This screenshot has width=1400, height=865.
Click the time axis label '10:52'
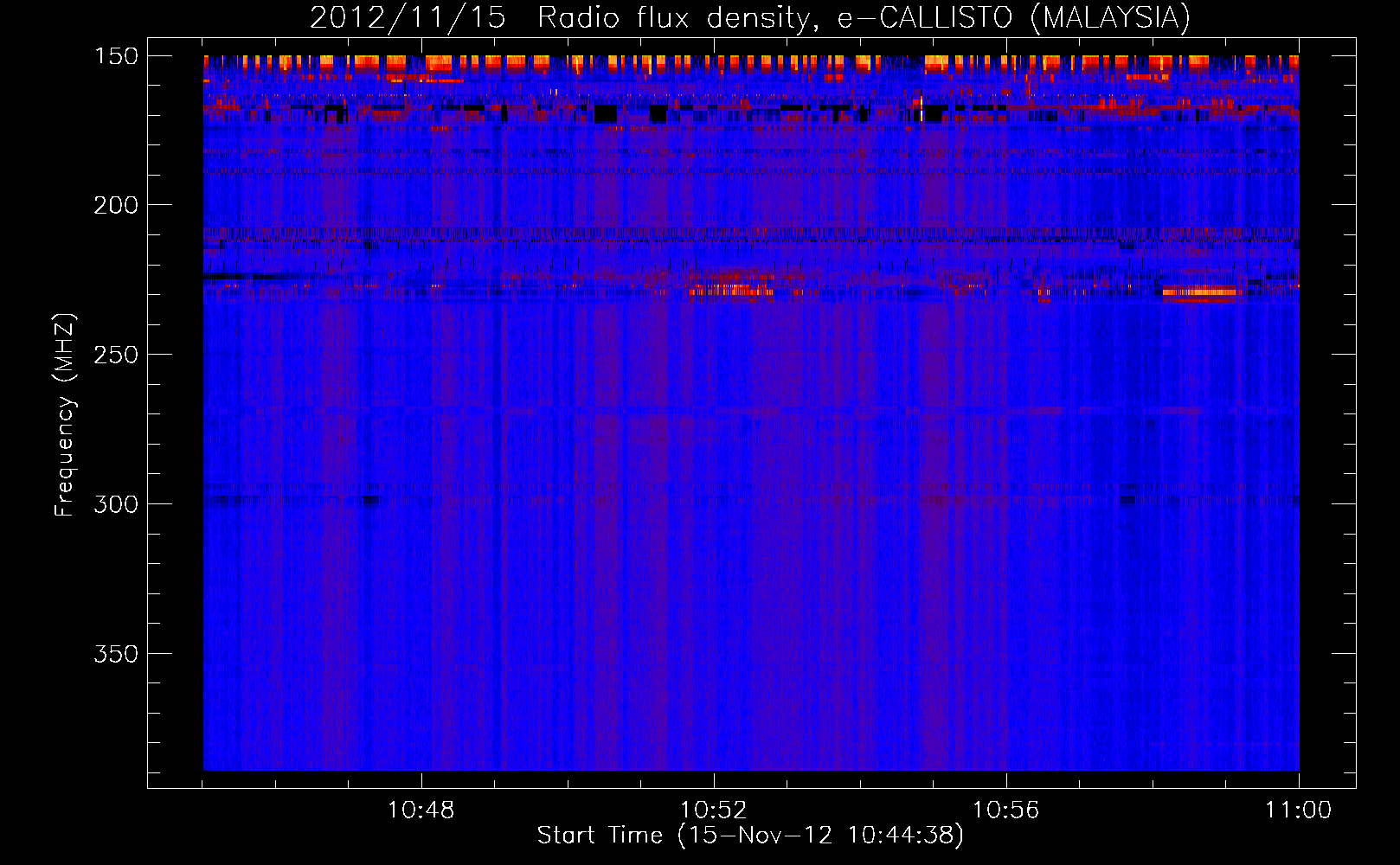click(x=714, y=811)
